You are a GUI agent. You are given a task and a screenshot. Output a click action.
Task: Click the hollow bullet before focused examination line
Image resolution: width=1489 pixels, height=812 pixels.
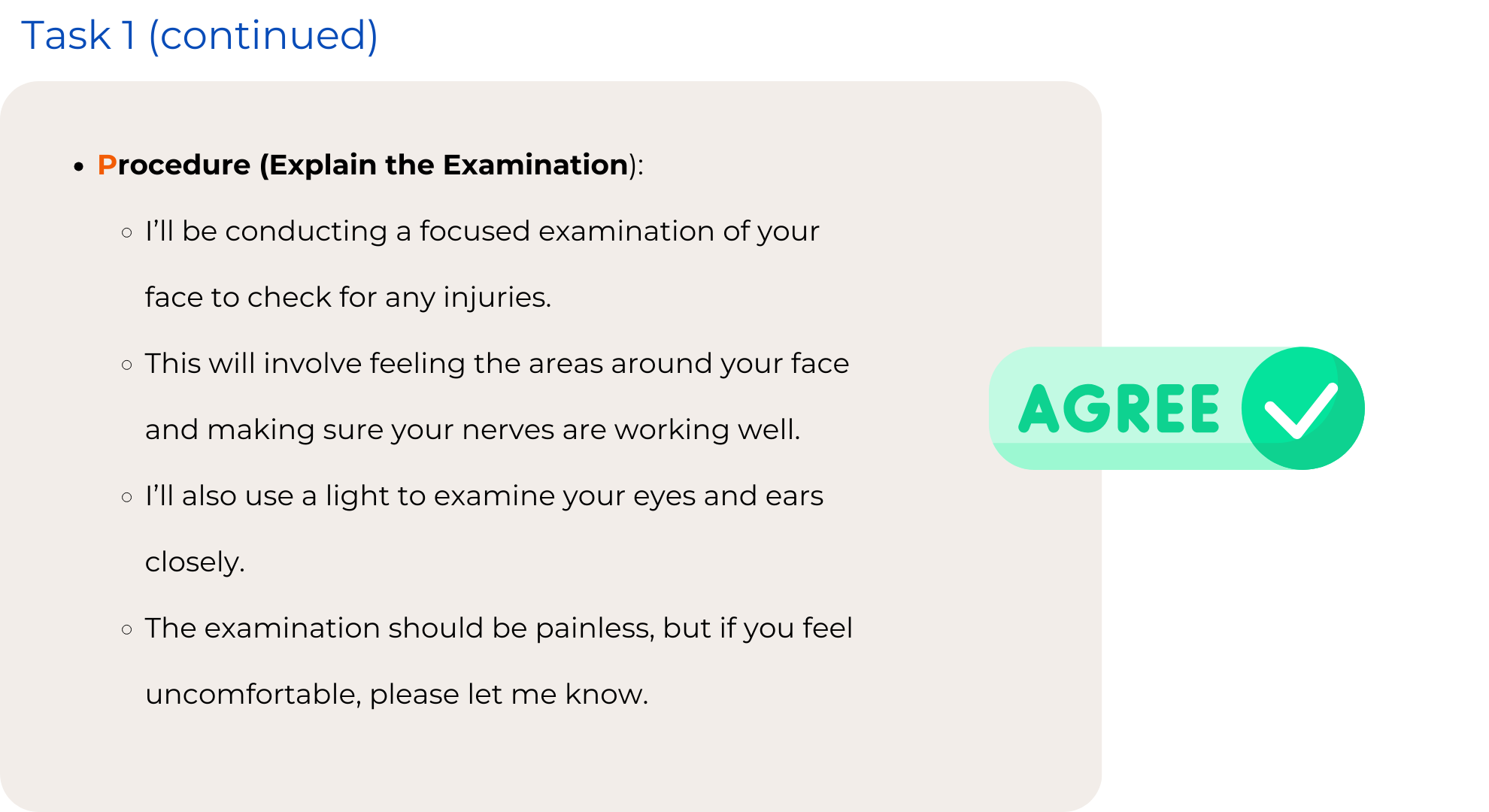(127, 233)
